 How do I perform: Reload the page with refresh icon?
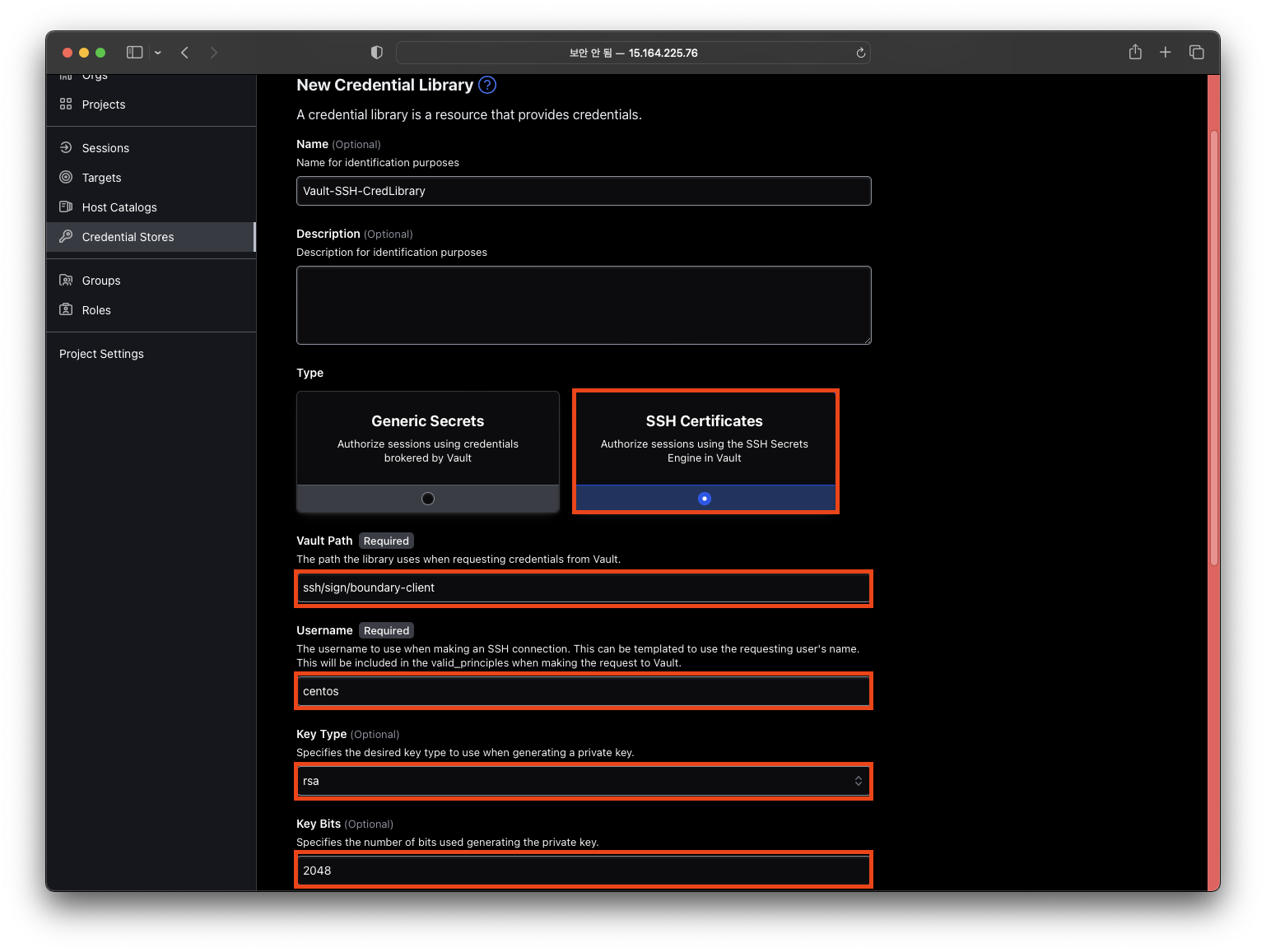click(860, 53)
